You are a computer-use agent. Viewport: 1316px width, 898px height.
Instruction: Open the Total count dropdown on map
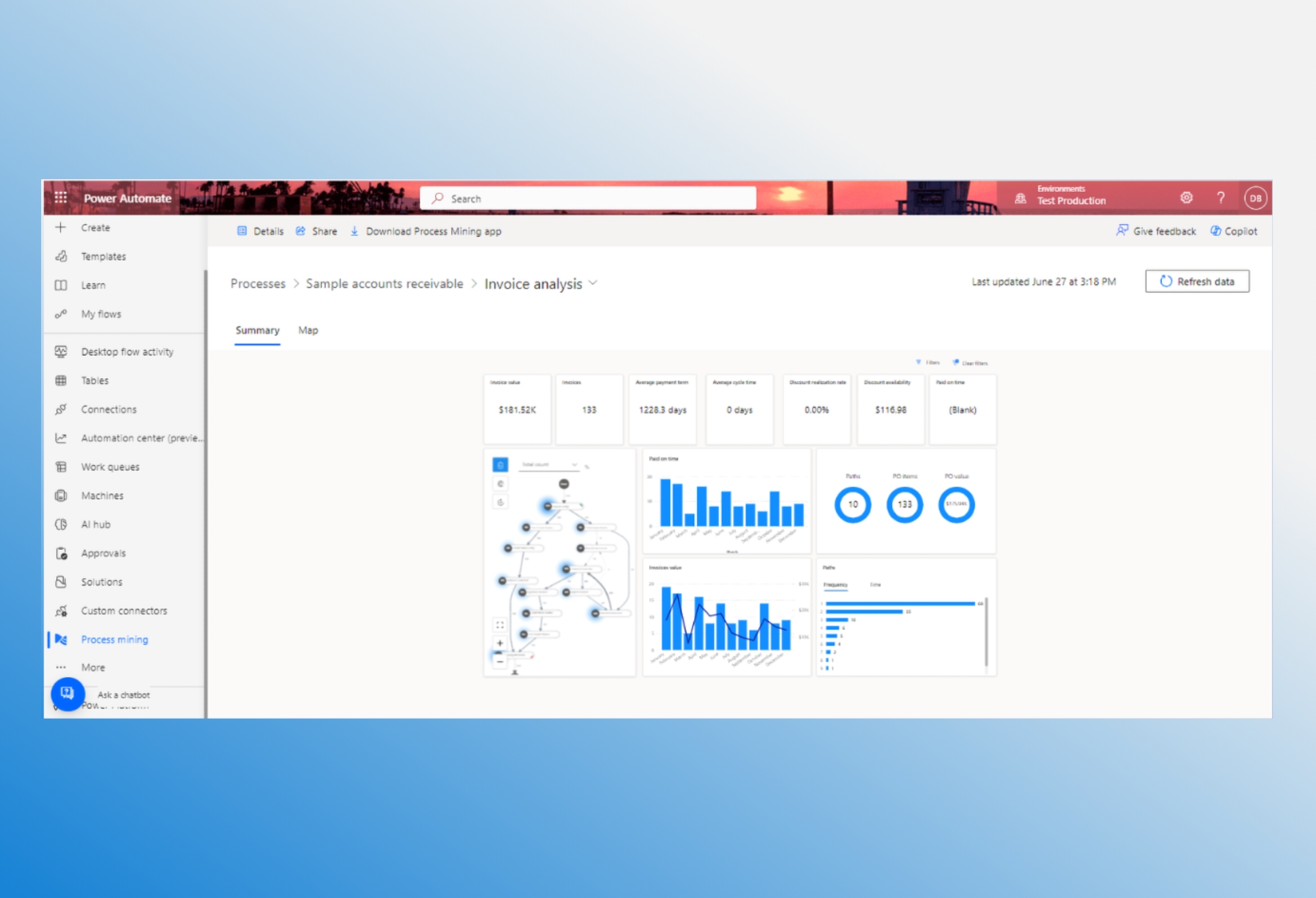(549, 464)
